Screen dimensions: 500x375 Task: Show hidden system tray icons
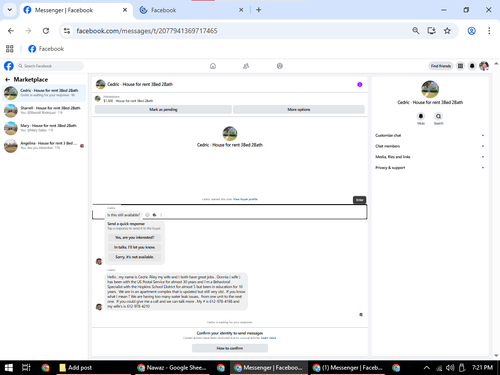click(427, 368)
